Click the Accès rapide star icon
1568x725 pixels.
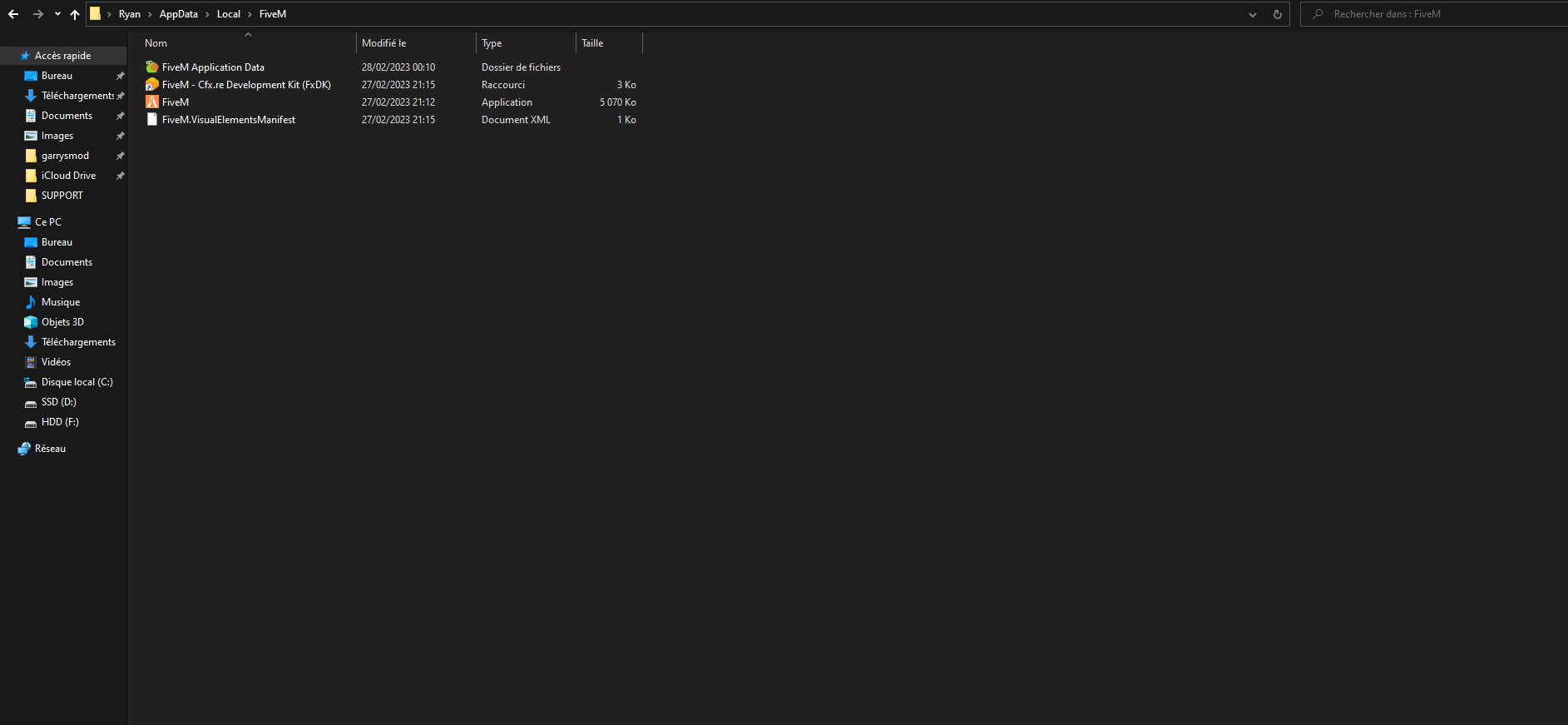[x=25, y=56]
